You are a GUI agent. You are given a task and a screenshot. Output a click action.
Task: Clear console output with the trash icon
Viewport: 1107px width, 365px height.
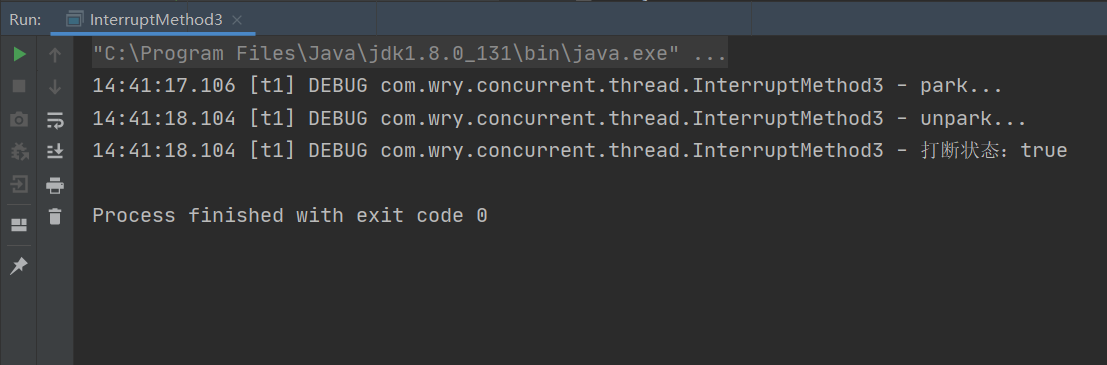coord(55,217)
